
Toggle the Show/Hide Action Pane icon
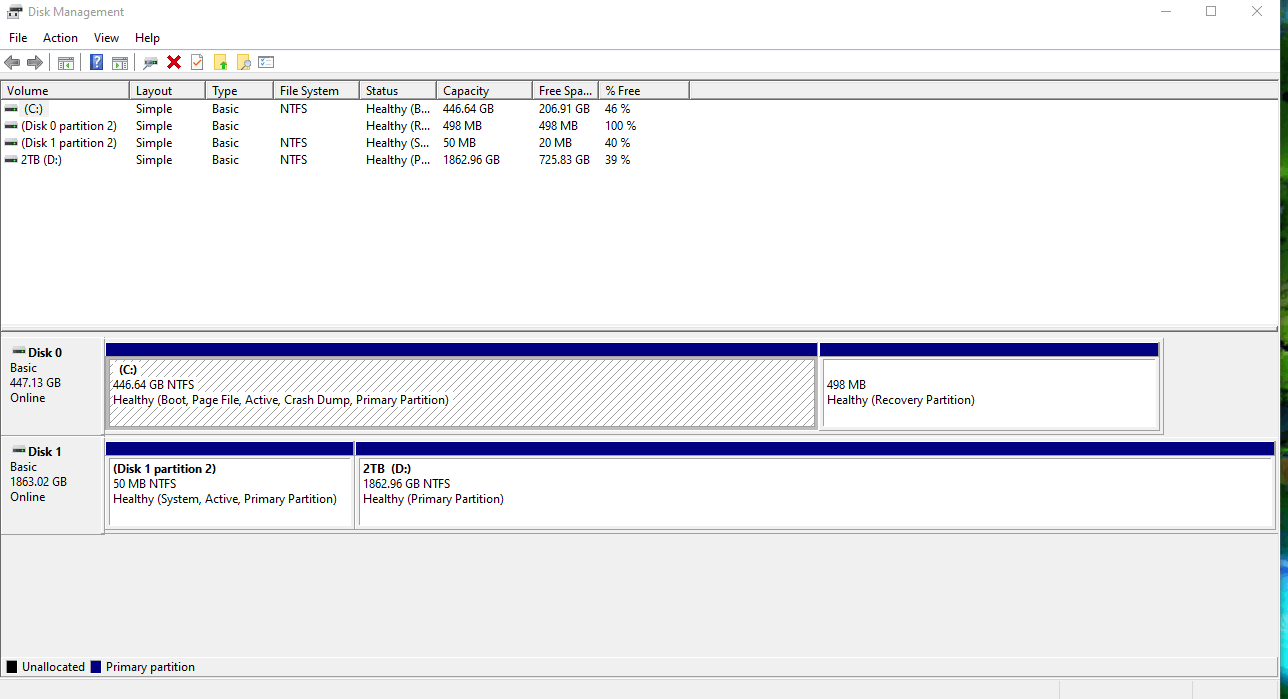[120, 62]
